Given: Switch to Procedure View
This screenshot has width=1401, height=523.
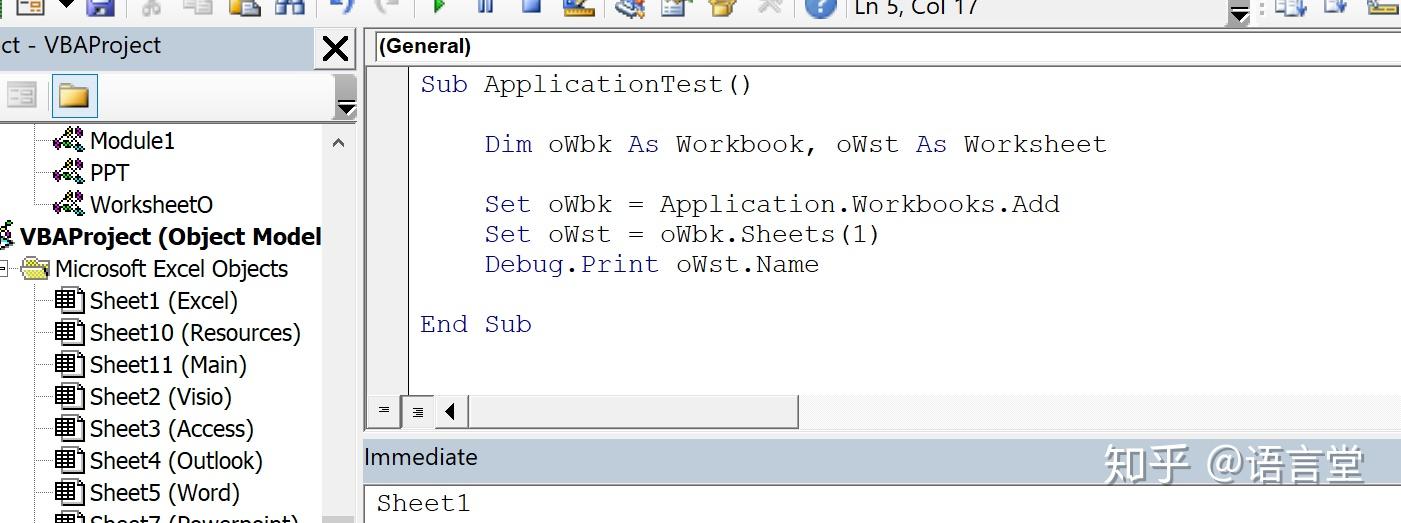Looking at the screenshot, I should (384, 411).
